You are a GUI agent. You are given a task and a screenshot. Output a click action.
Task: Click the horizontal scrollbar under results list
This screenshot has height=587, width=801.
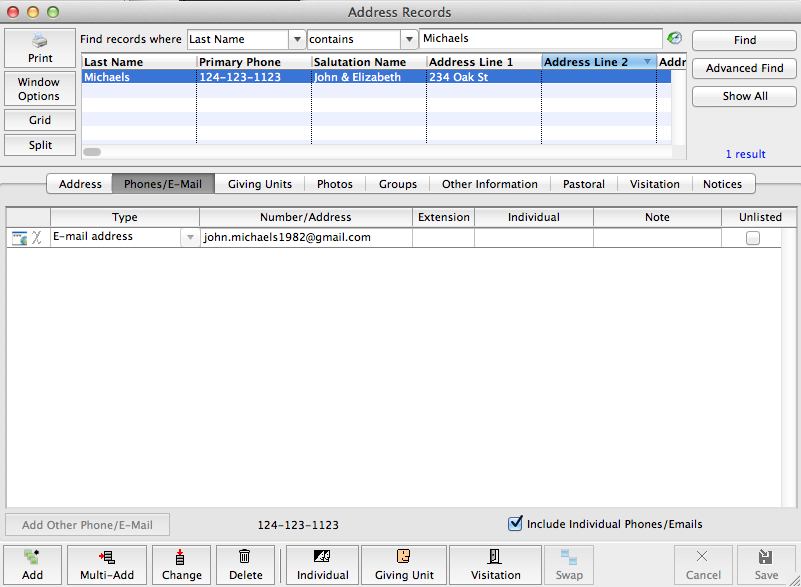click(x=92, y=152)
